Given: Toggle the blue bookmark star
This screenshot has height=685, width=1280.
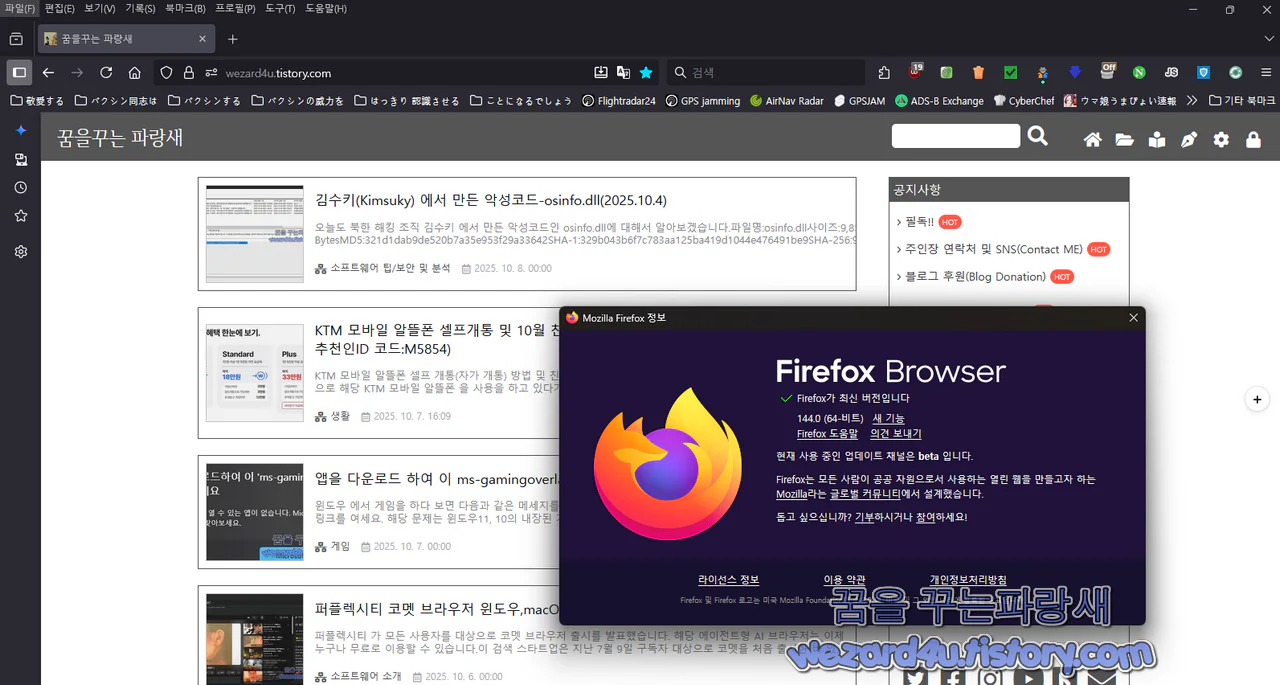Looking at the screenshot, I should [x=646, y=72].
